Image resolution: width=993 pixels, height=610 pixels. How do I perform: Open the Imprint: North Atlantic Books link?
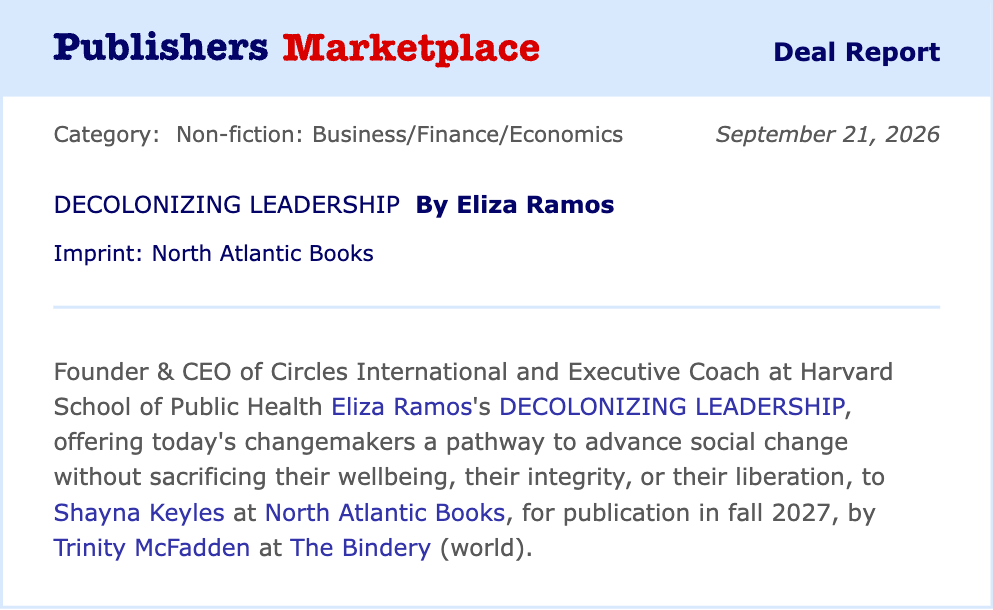click(213, 253)
